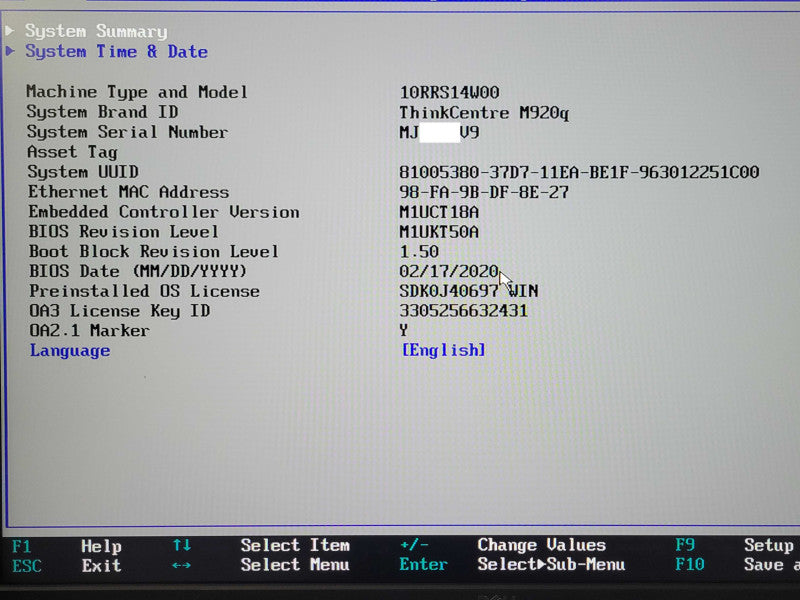Click the 10RRS14W00 model value
800x600 pixels.
pos(449,92)
